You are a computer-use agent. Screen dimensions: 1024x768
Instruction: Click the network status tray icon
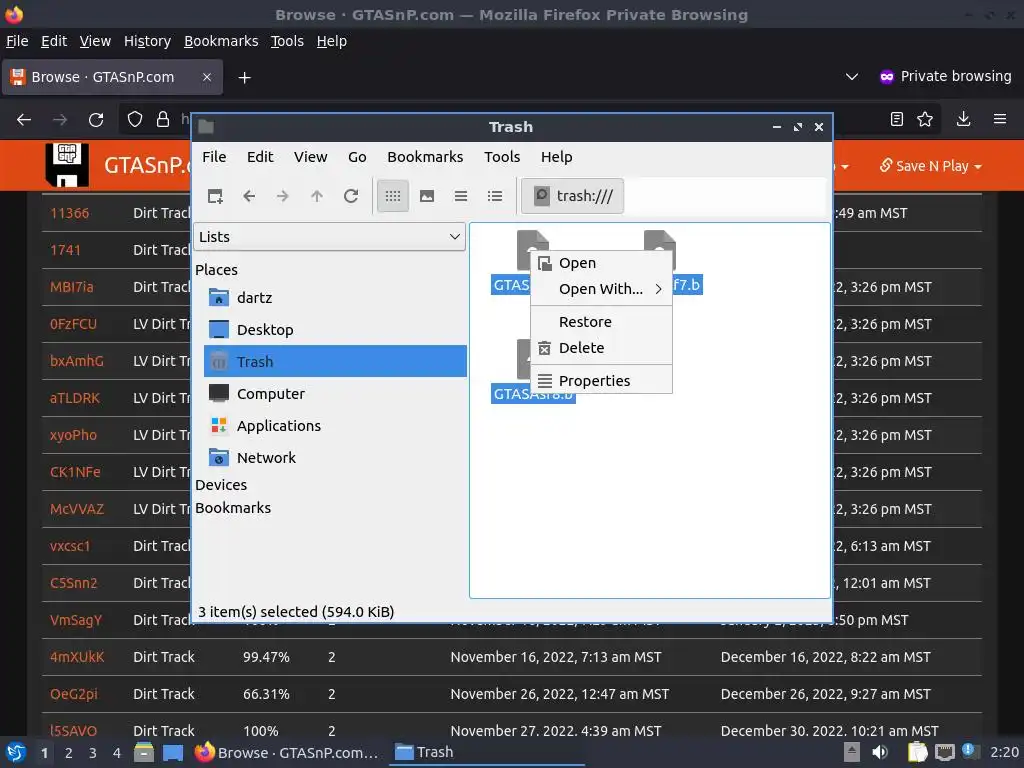pyautogui.click(x=945, y=752)
